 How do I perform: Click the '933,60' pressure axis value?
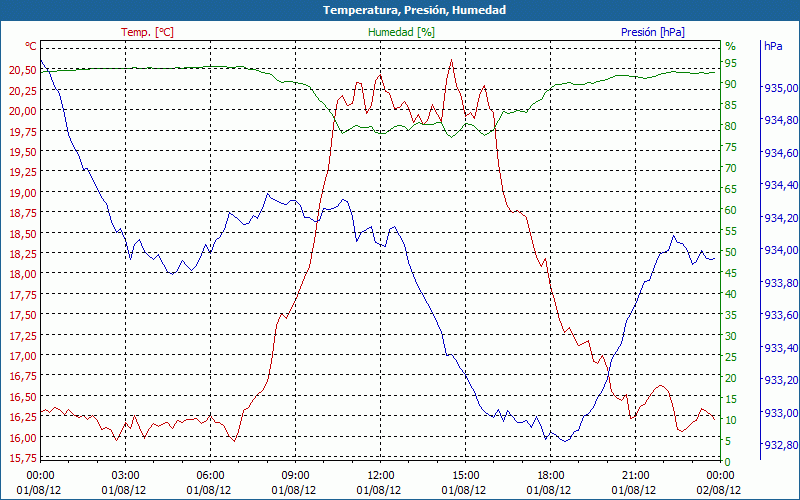[x=781, y=315]
